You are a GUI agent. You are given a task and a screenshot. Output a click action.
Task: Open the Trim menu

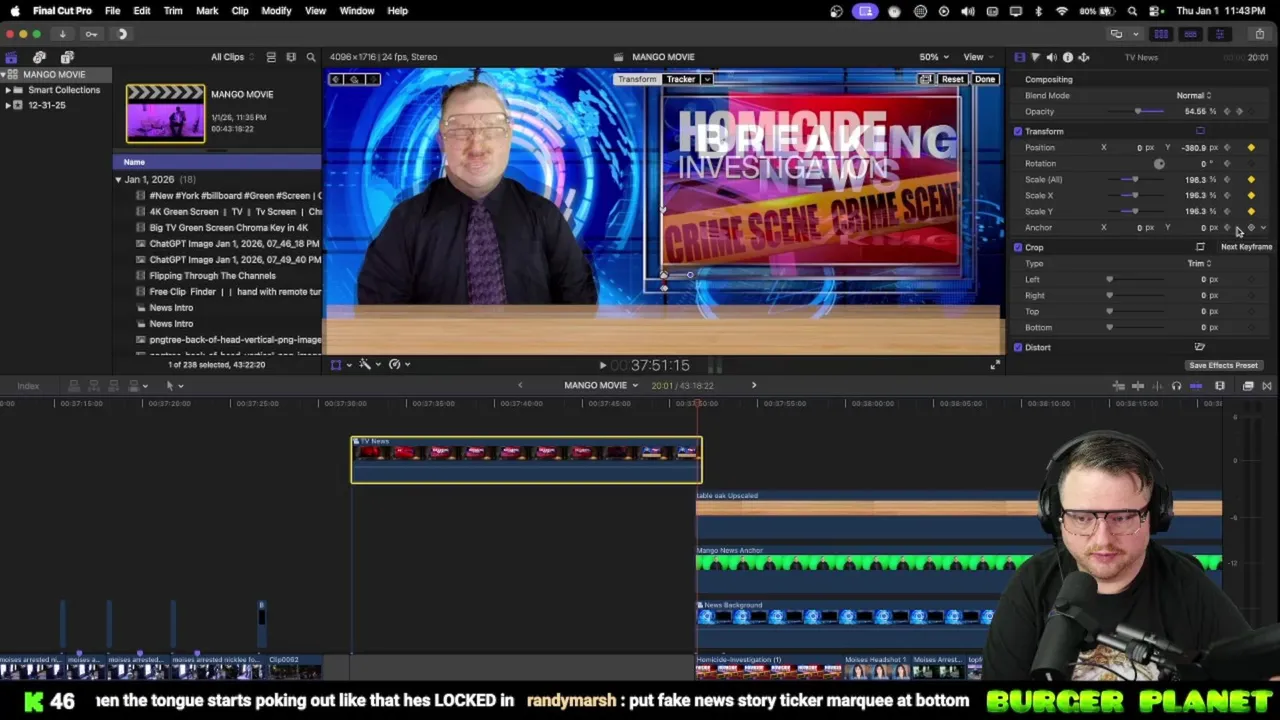(x=173, y=11)
